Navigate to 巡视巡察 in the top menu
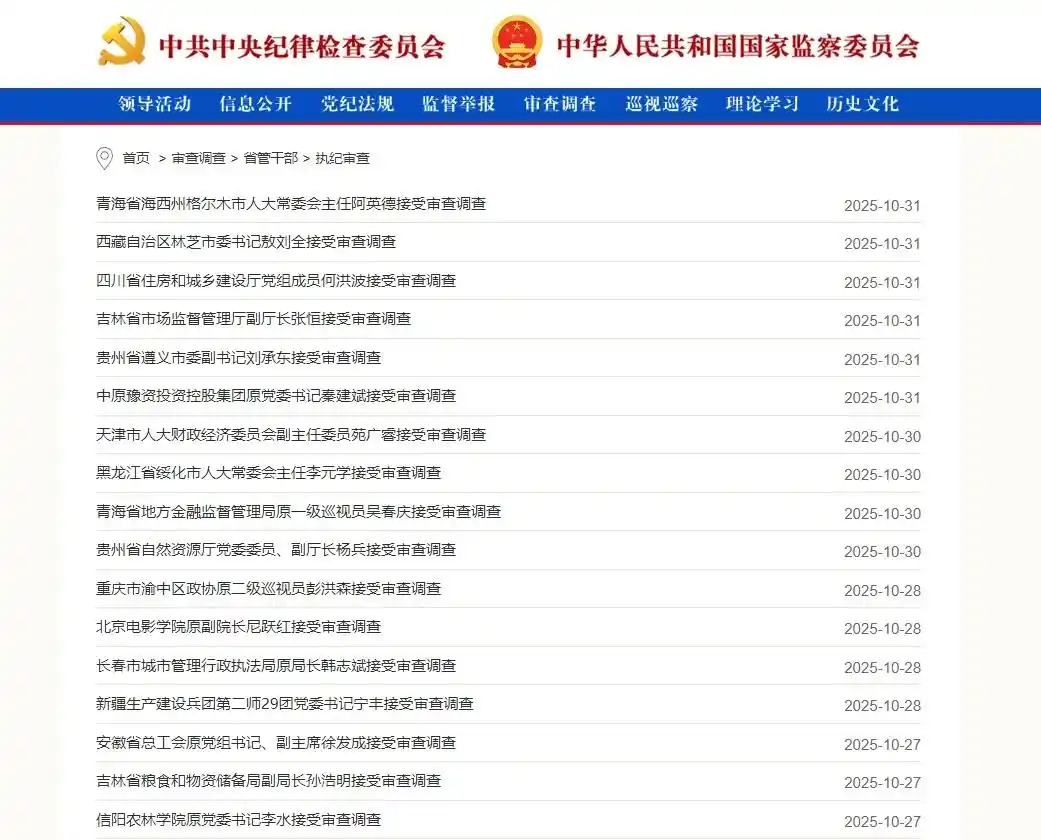The width and height of the screenshot is (1041, 840). pyautogui.click(x=661, y=104)
